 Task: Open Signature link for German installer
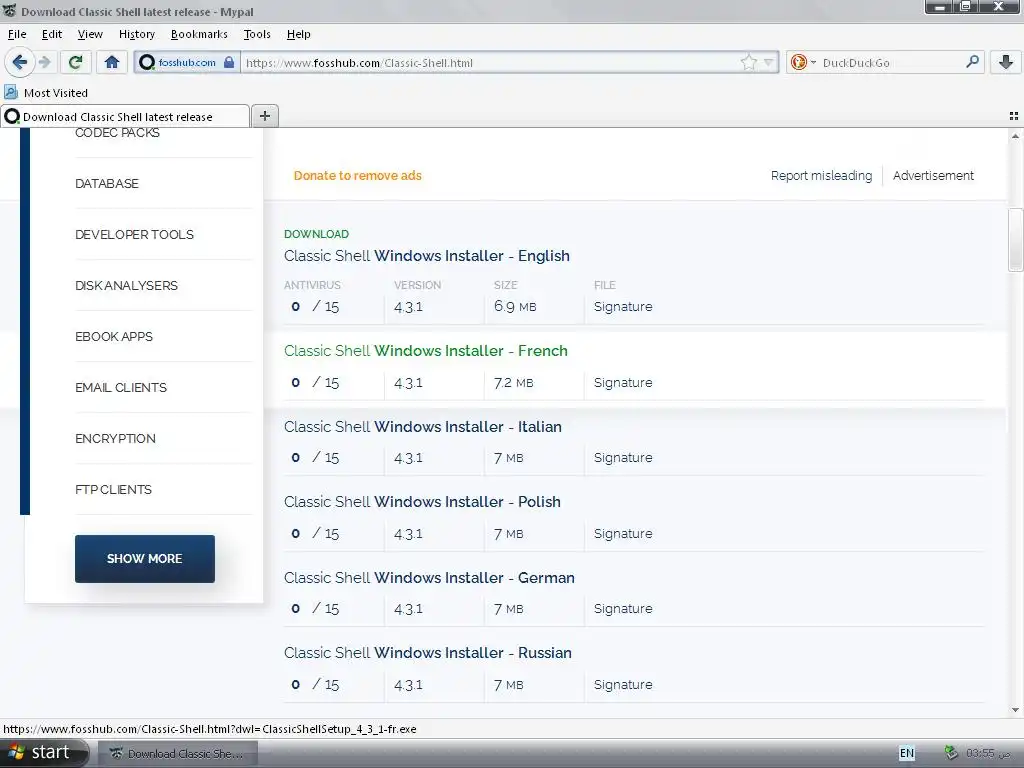(623, 609)
